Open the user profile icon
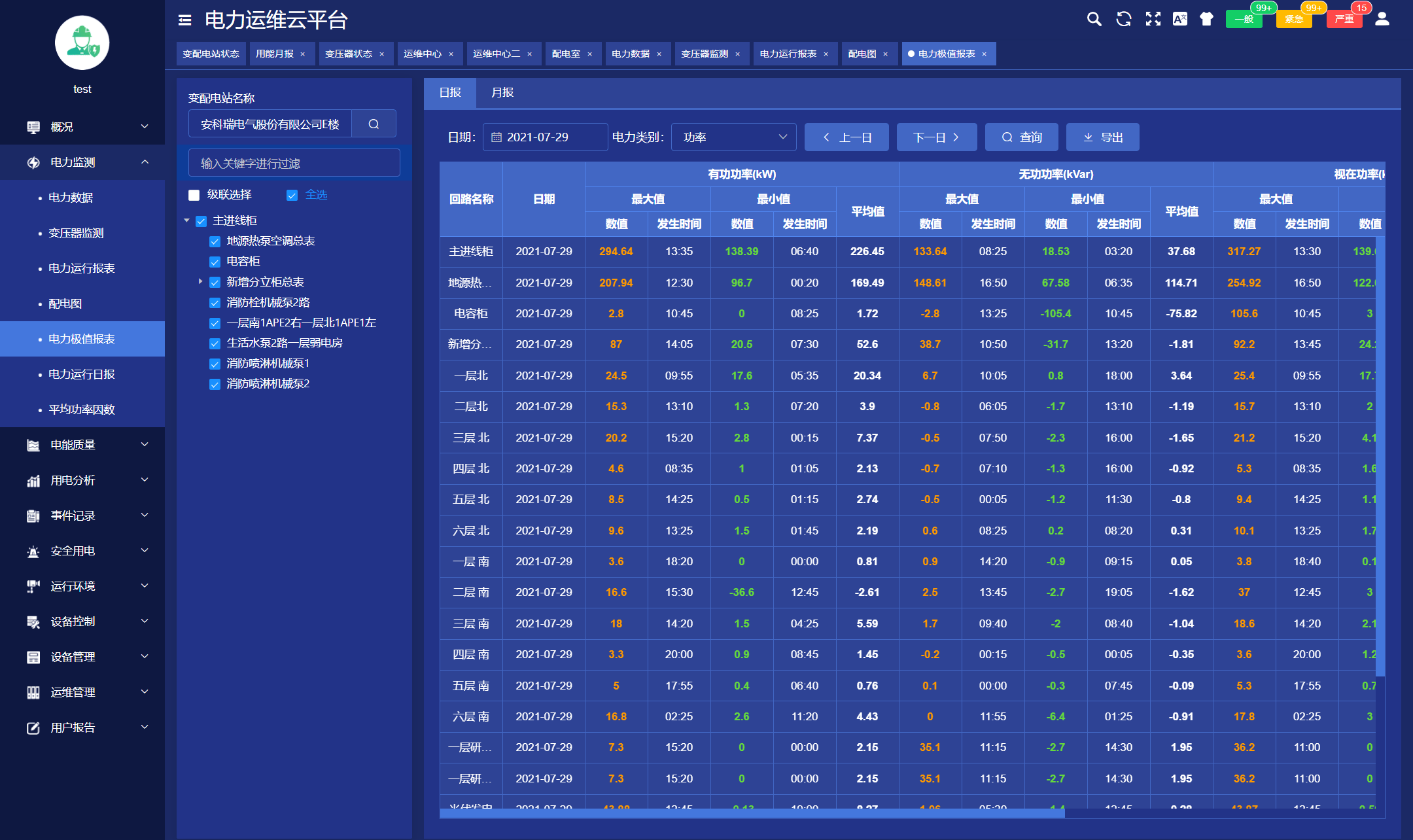Image resolution: width=1413 pixels, height=840 pixels. point(1382,19)
